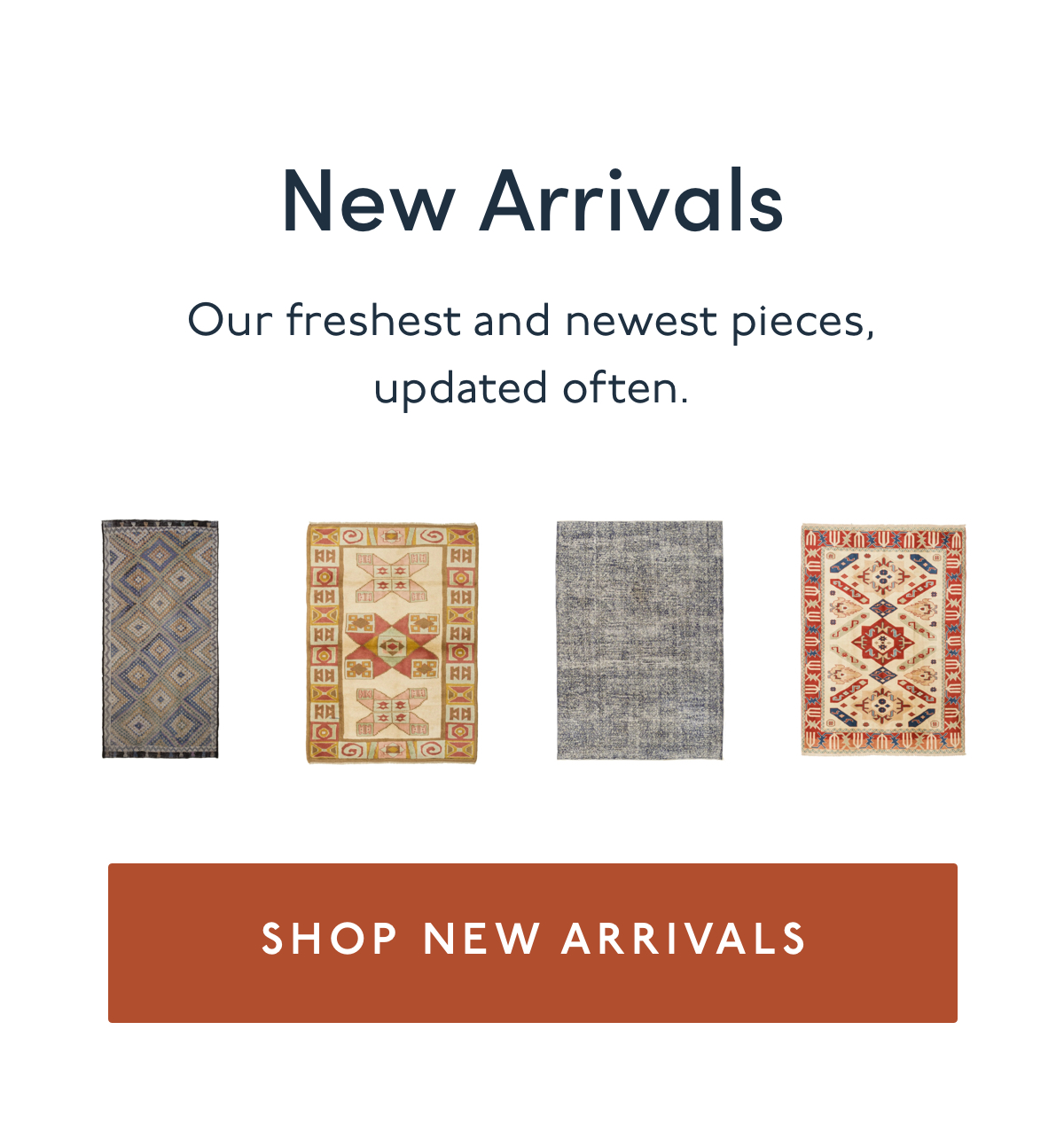1064x1147 pixels.
Task: Click the Shop New Arrivals button
Action: [x=532, y=942]
